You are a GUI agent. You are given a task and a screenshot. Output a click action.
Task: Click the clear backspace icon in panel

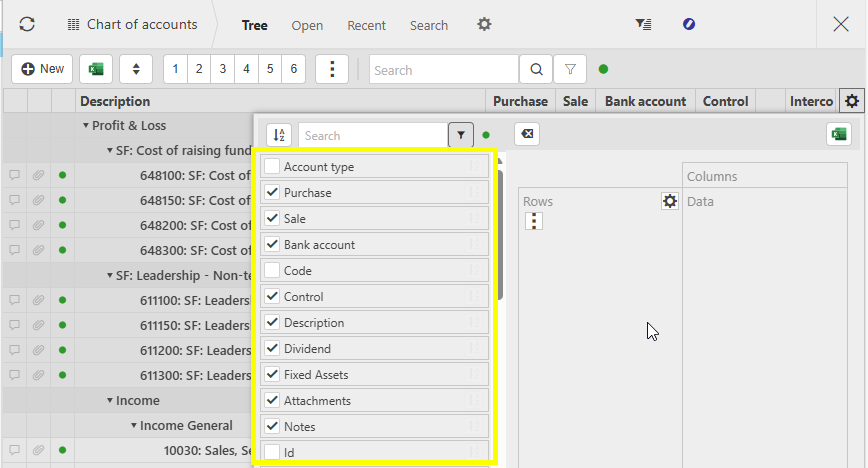tap(527, 135)
